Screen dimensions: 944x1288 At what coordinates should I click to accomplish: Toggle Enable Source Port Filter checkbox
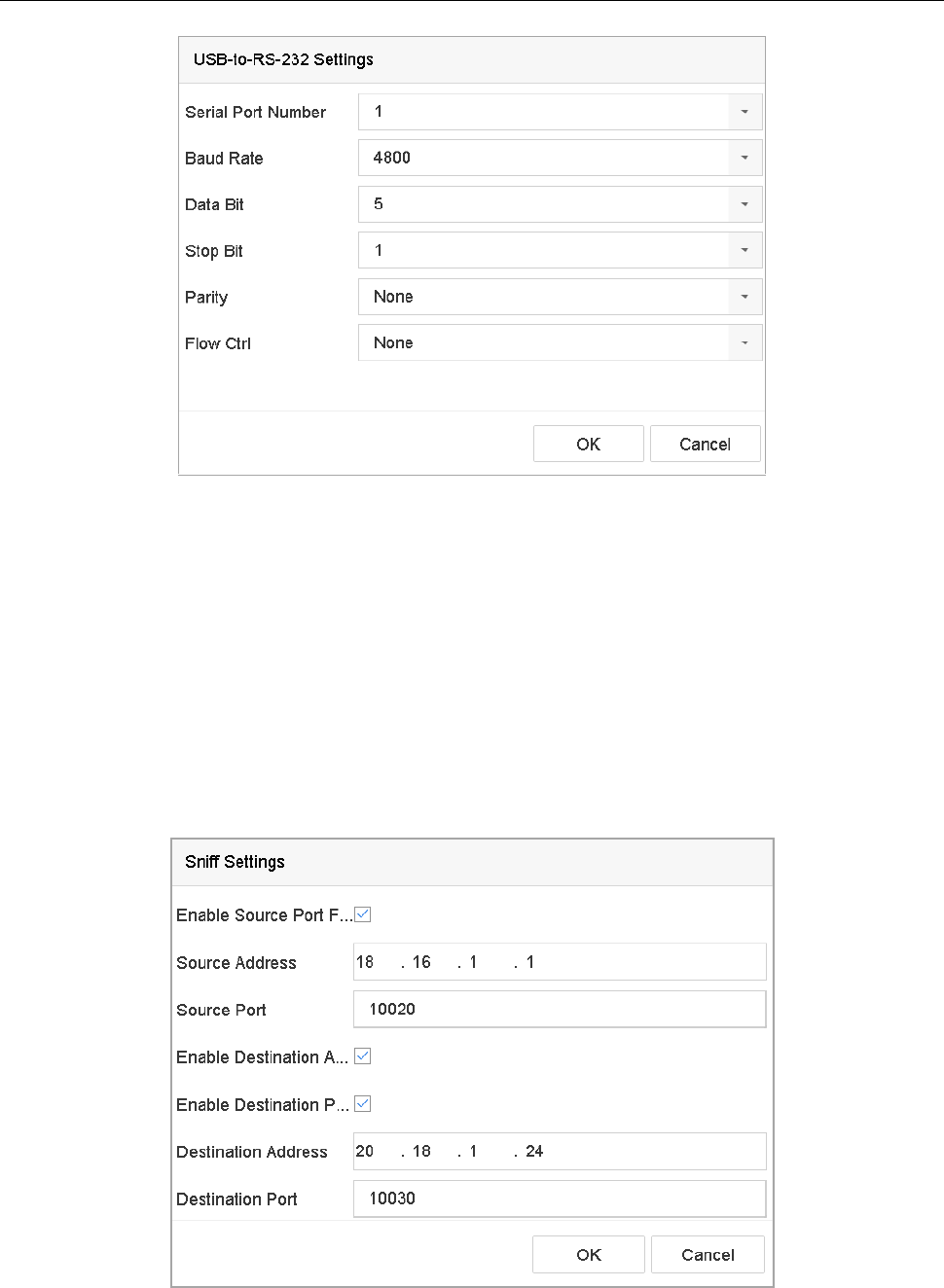[363, 914]
